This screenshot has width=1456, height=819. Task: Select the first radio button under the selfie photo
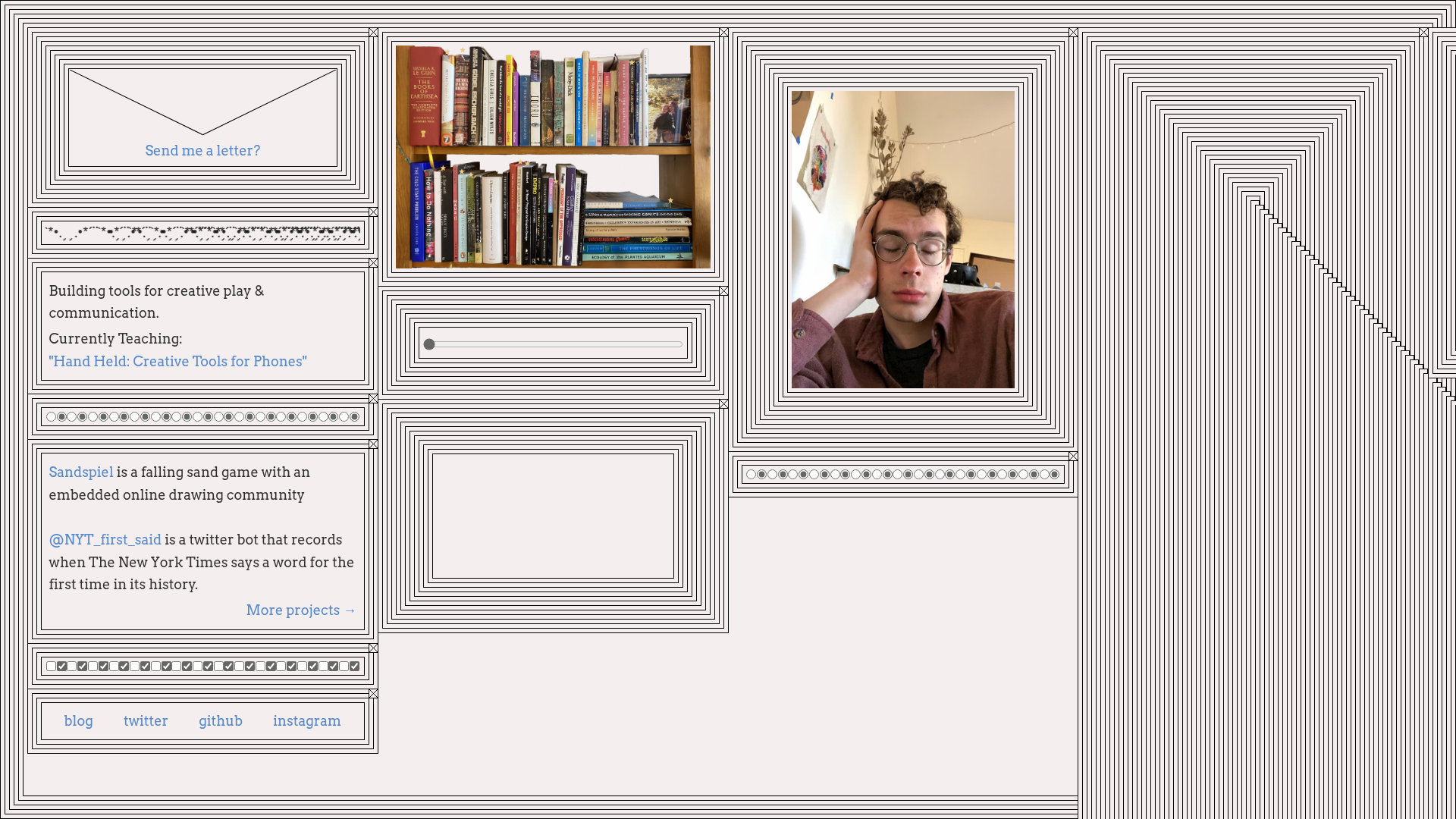point(751,475)
